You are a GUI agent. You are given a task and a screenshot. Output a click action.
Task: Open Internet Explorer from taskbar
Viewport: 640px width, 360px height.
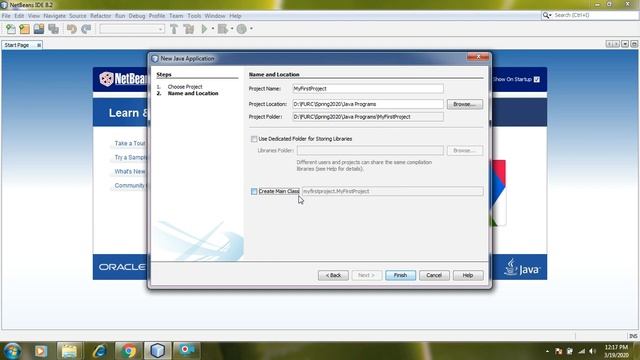point(99,351)
